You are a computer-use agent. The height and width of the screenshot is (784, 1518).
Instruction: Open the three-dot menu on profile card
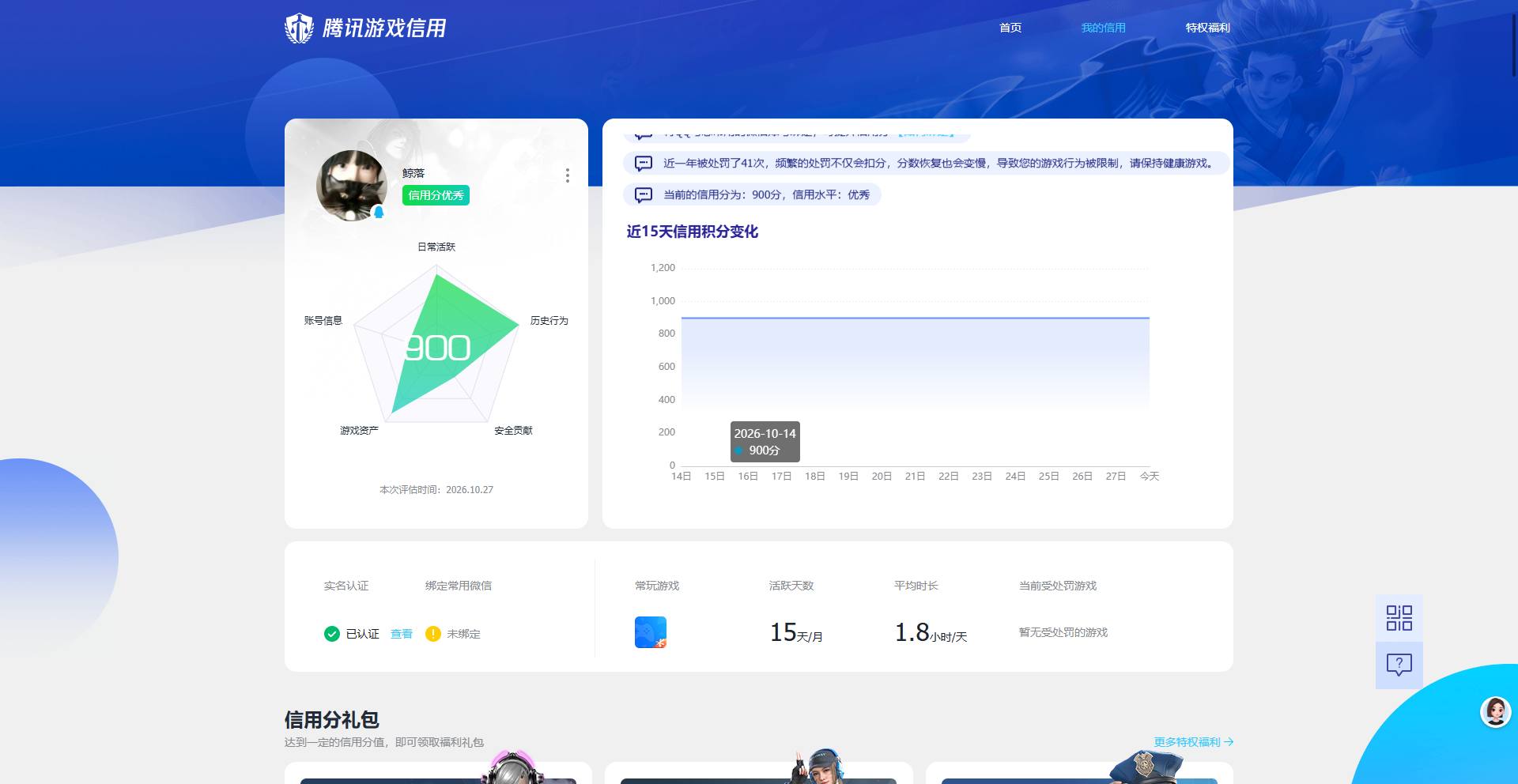[x=567, y=175]
